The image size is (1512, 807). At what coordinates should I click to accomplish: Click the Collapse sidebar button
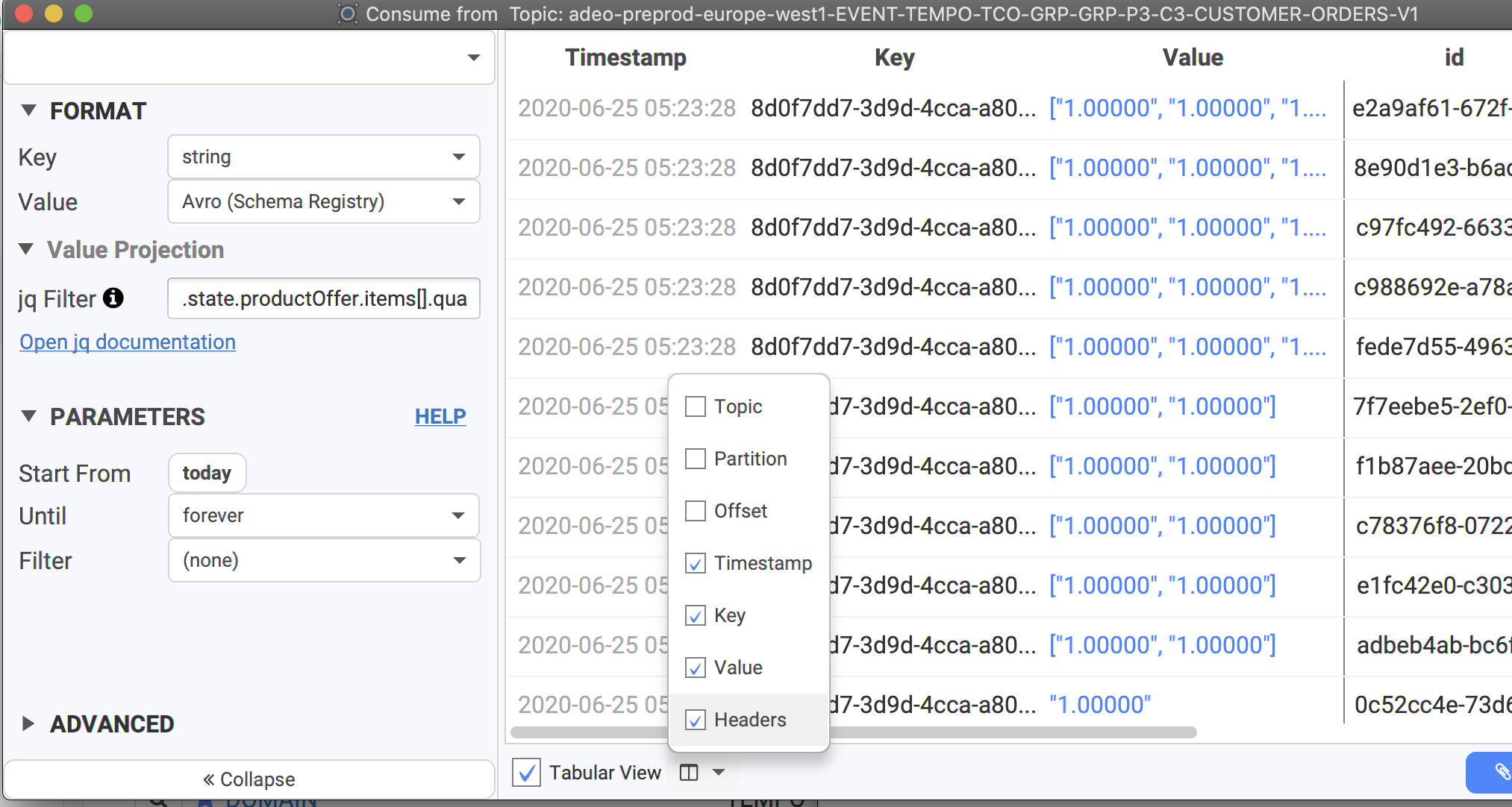249,779
